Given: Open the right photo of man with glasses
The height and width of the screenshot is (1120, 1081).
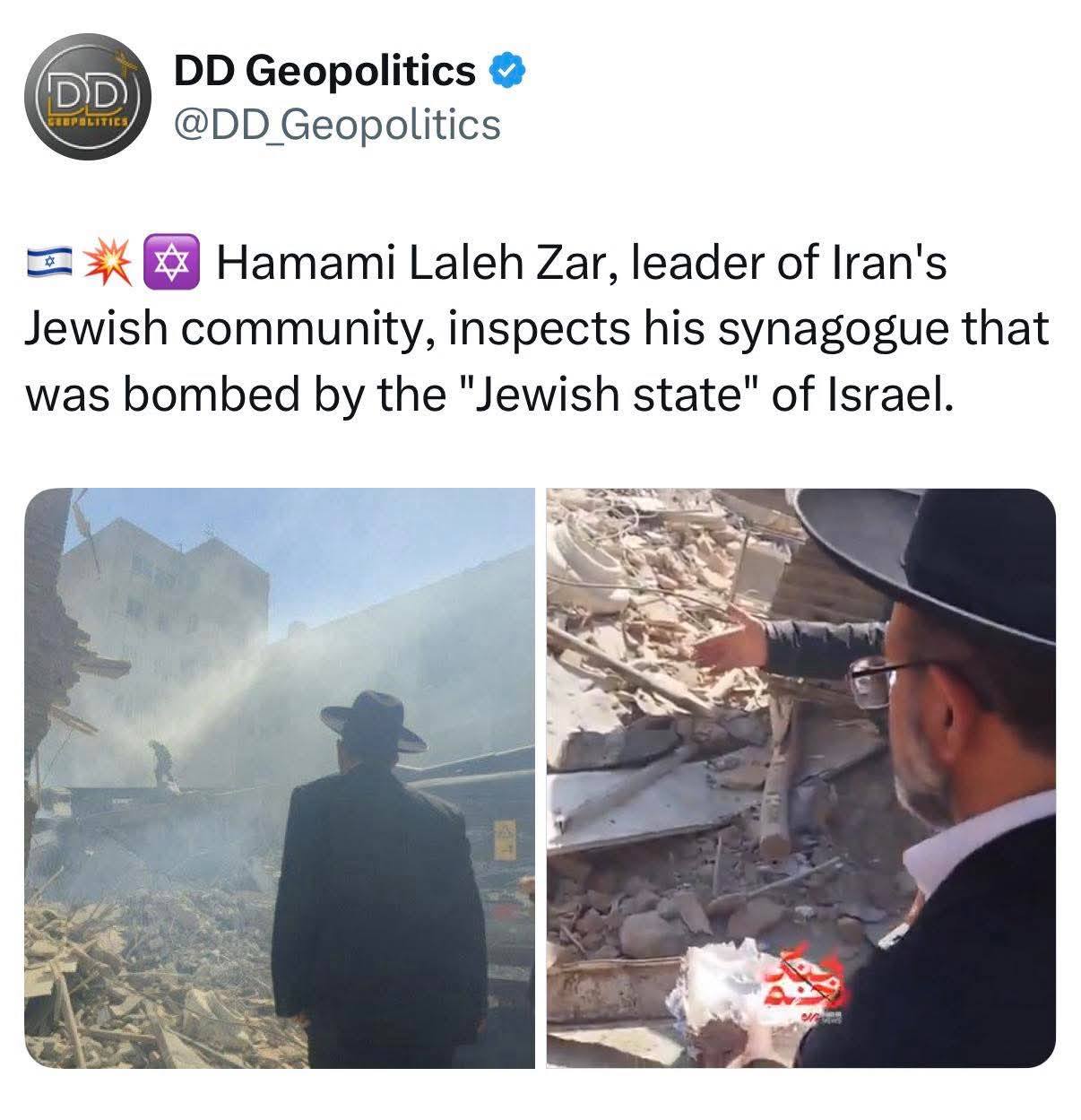Looking at the screenshot, I should 800,777.
